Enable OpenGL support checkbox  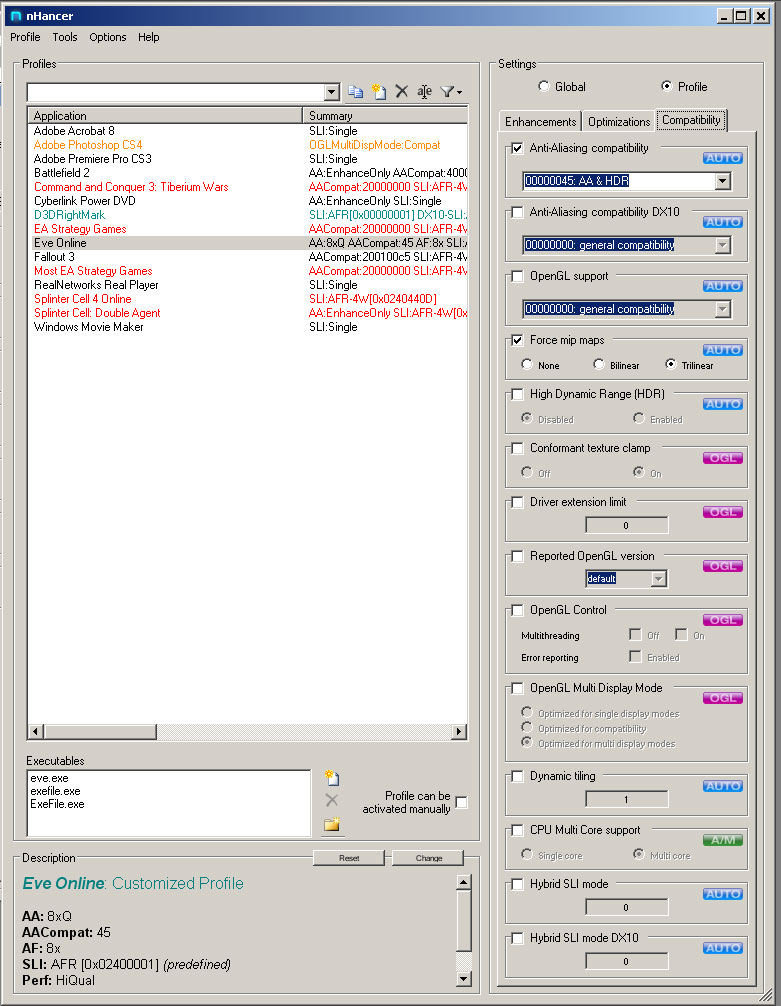pyautogui.click(x=517, y=277)
